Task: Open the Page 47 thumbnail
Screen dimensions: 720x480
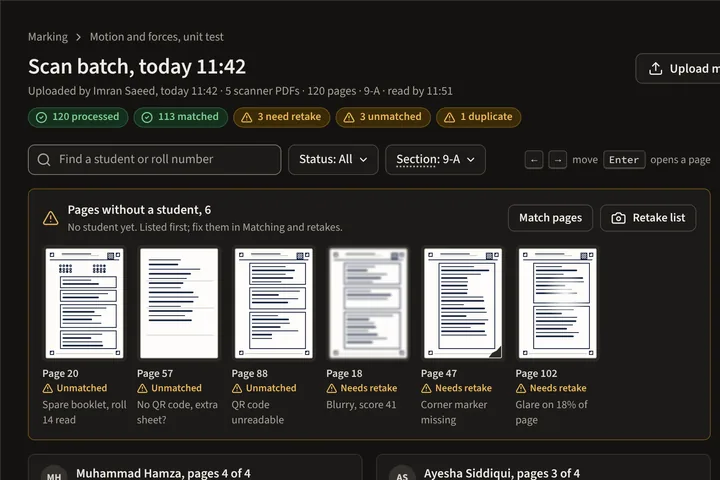Action: point(463,303)
